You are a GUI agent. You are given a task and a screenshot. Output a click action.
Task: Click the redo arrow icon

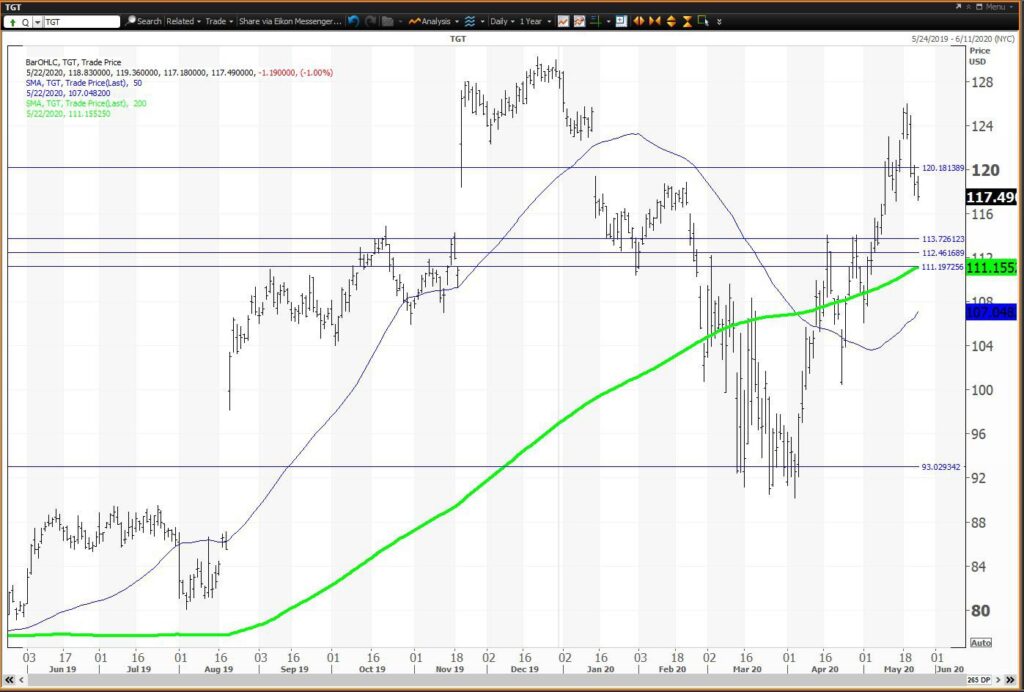coord(370,22)
